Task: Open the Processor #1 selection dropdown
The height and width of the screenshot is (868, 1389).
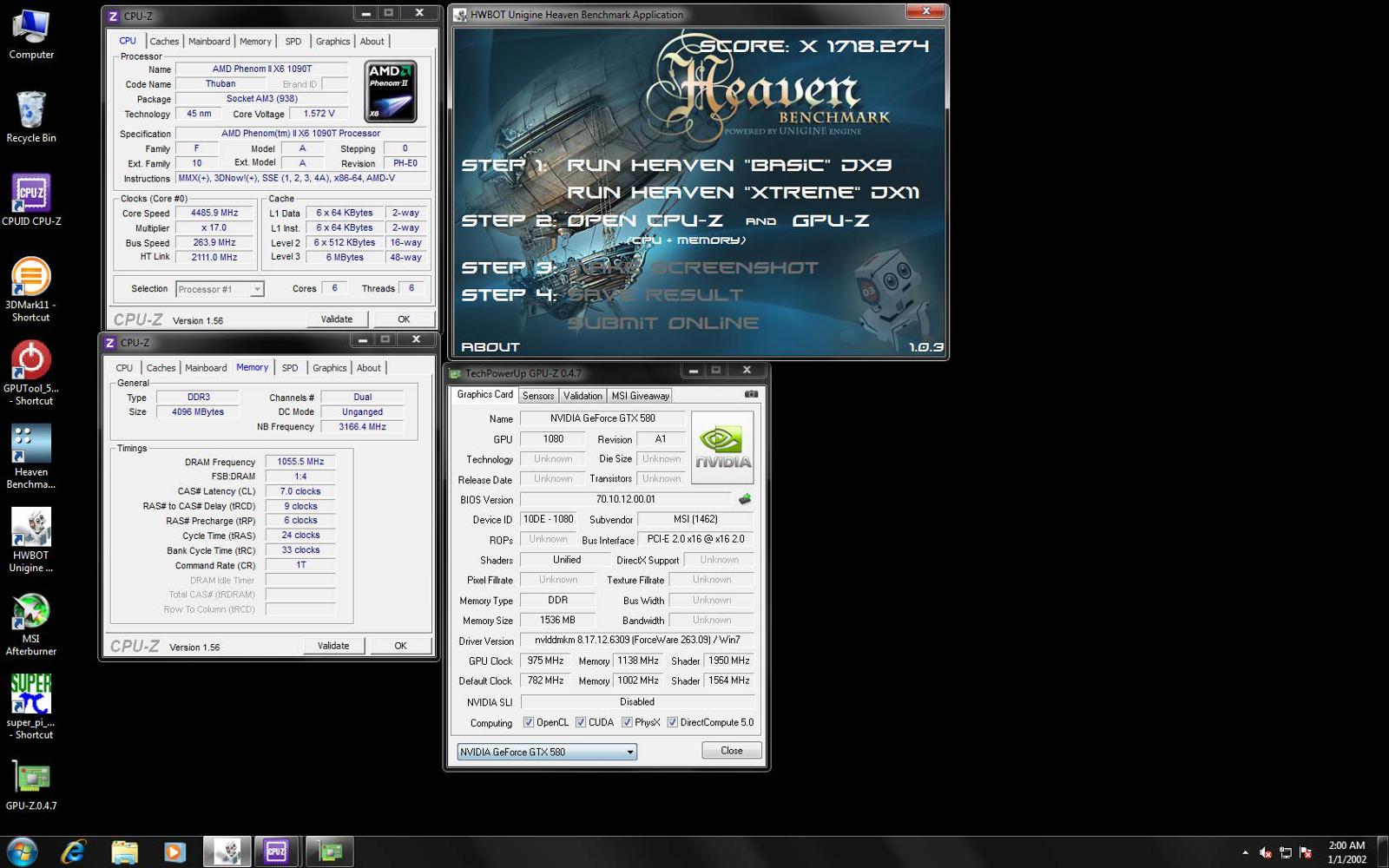Action: point(220,289)
